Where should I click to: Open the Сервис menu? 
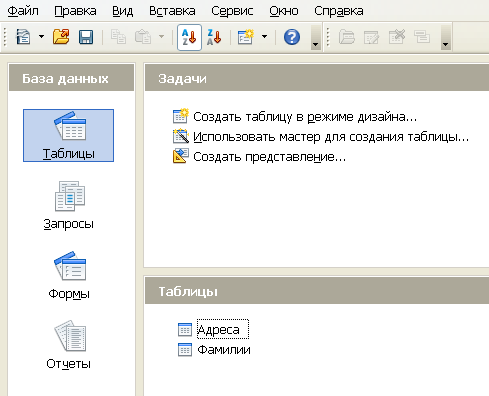click(232, 11)
